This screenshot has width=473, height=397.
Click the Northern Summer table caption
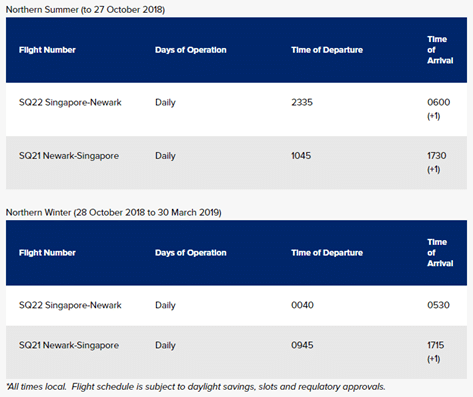point(85,10)
